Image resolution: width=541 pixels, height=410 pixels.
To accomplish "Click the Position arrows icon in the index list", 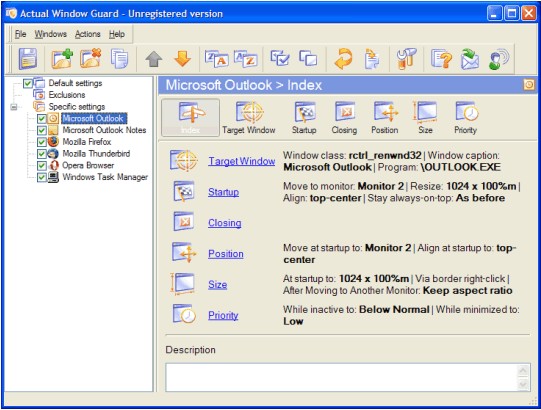I will [x=184, y=252].
